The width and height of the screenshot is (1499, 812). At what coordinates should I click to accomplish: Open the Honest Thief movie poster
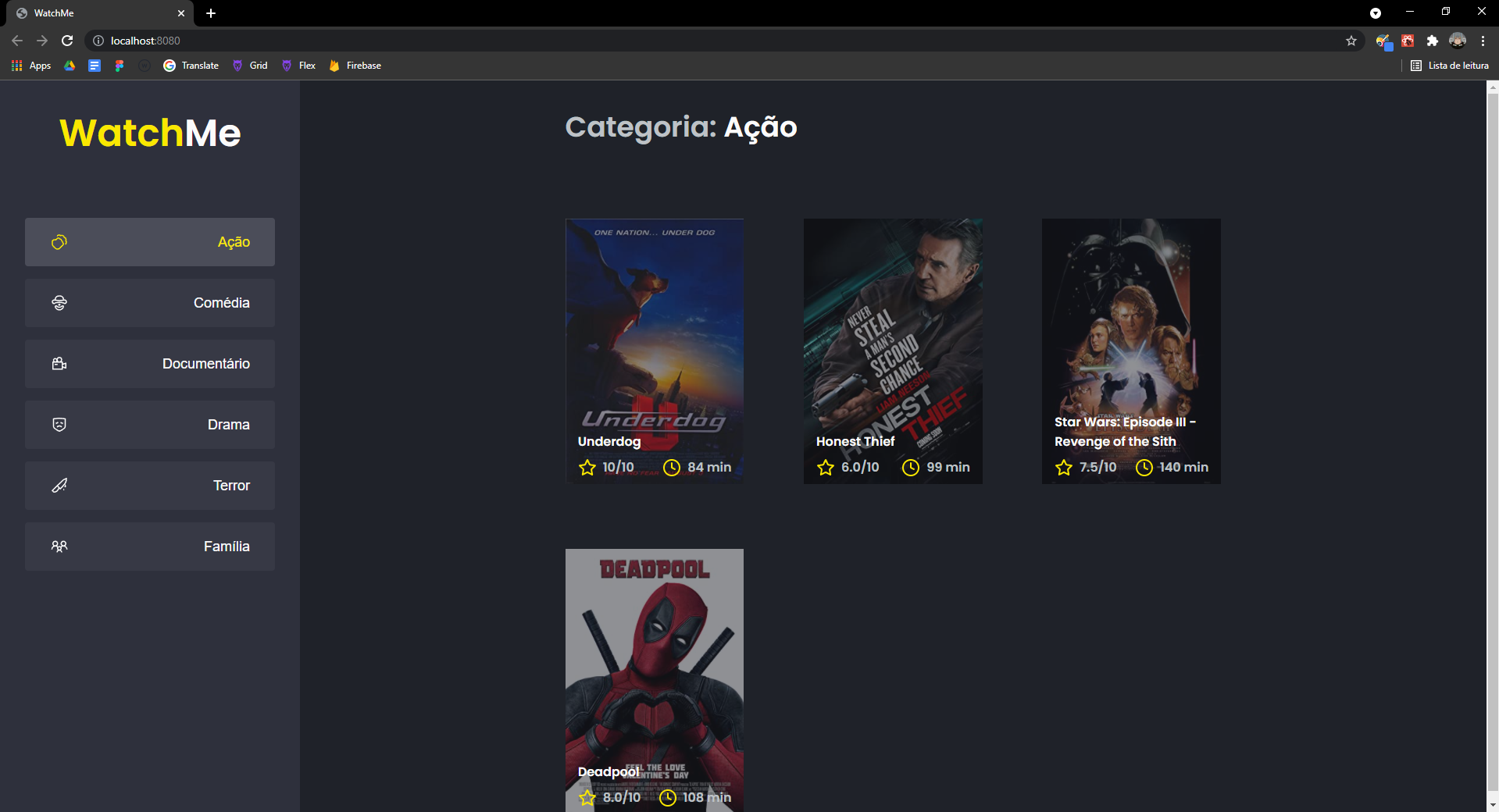tap(893, 351)
